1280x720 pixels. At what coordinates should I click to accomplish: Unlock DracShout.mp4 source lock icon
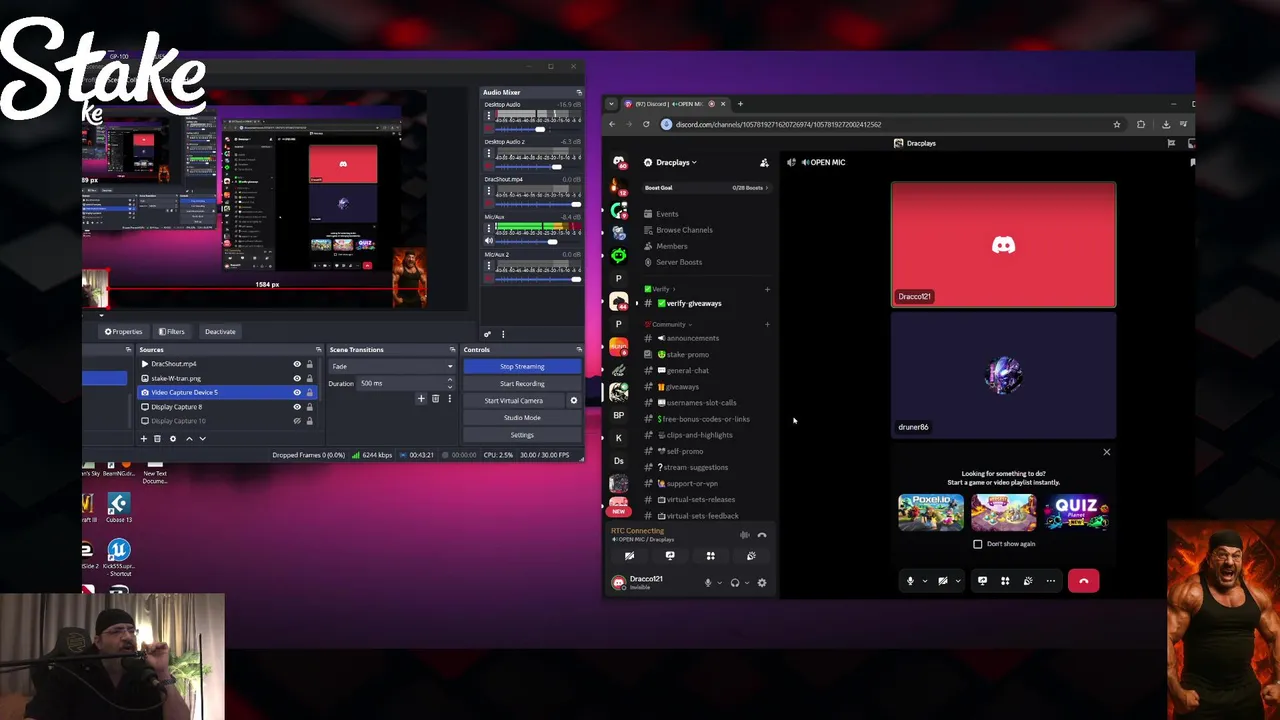coord(309,364)
